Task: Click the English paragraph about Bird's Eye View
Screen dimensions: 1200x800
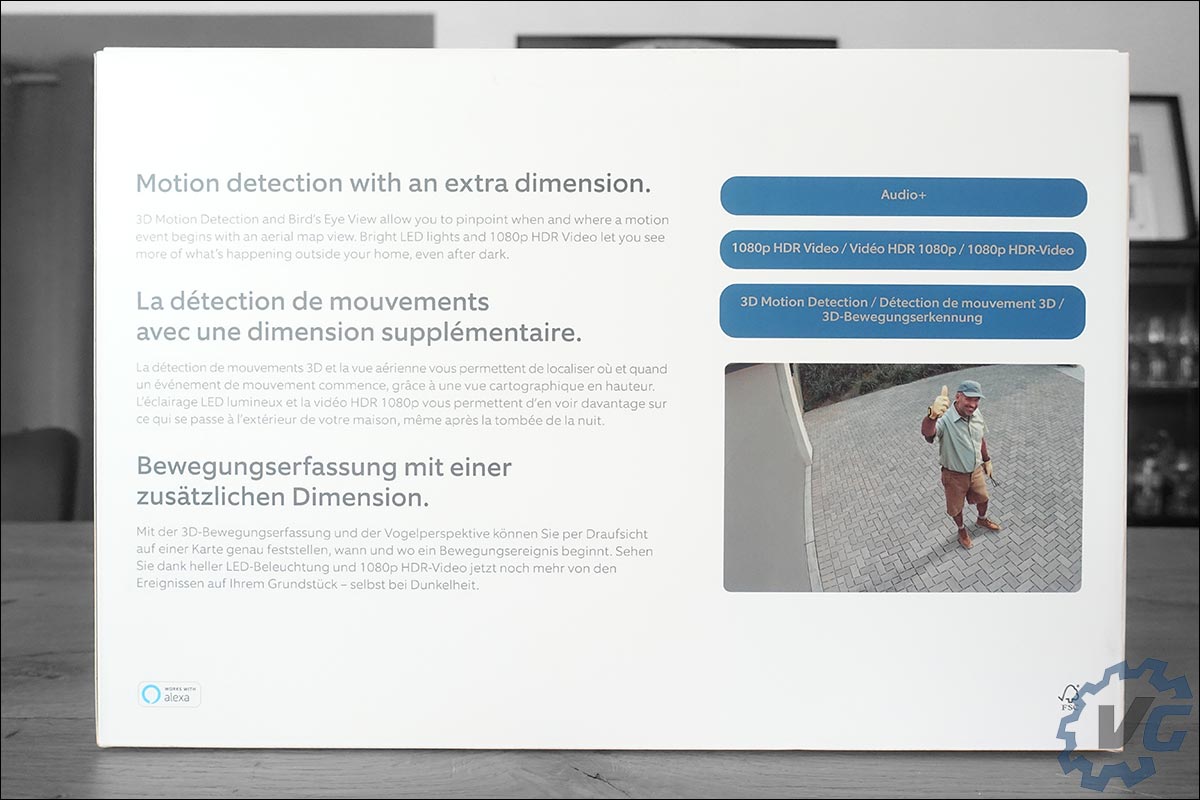Action: 402,237
